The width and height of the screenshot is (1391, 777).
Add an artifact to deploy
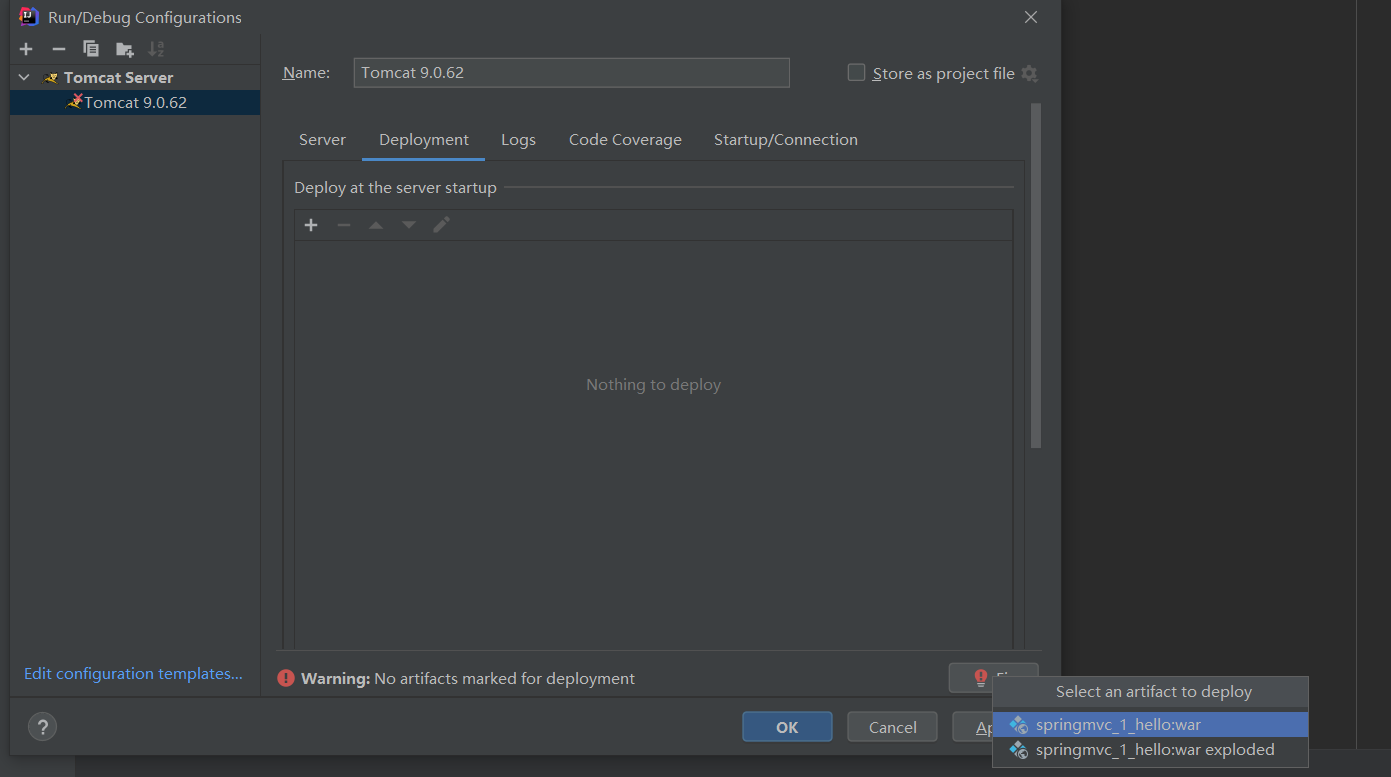[310, 225]
